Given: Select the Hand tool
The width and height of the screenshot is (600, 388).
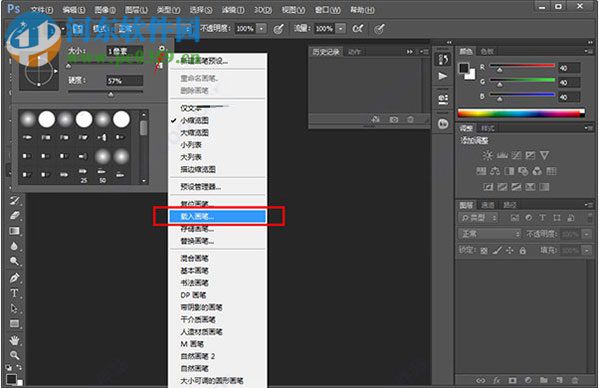Looking at the screenshot, I should coord(15,340).
